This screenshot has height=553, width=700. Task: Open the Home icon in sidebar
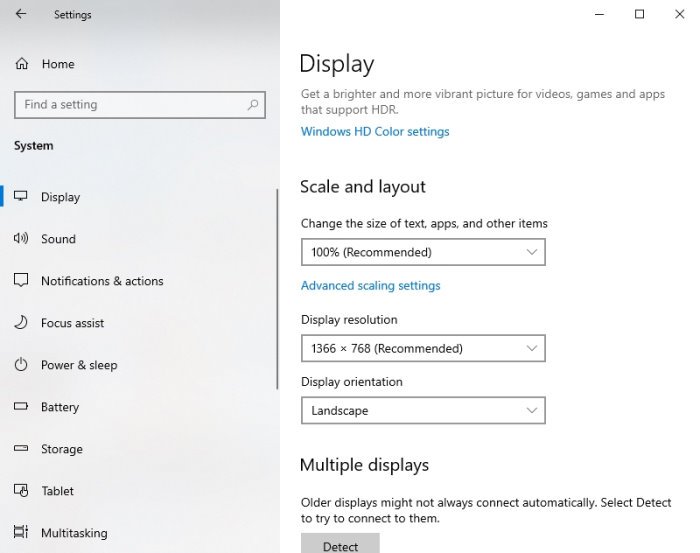tap(21, 64)
